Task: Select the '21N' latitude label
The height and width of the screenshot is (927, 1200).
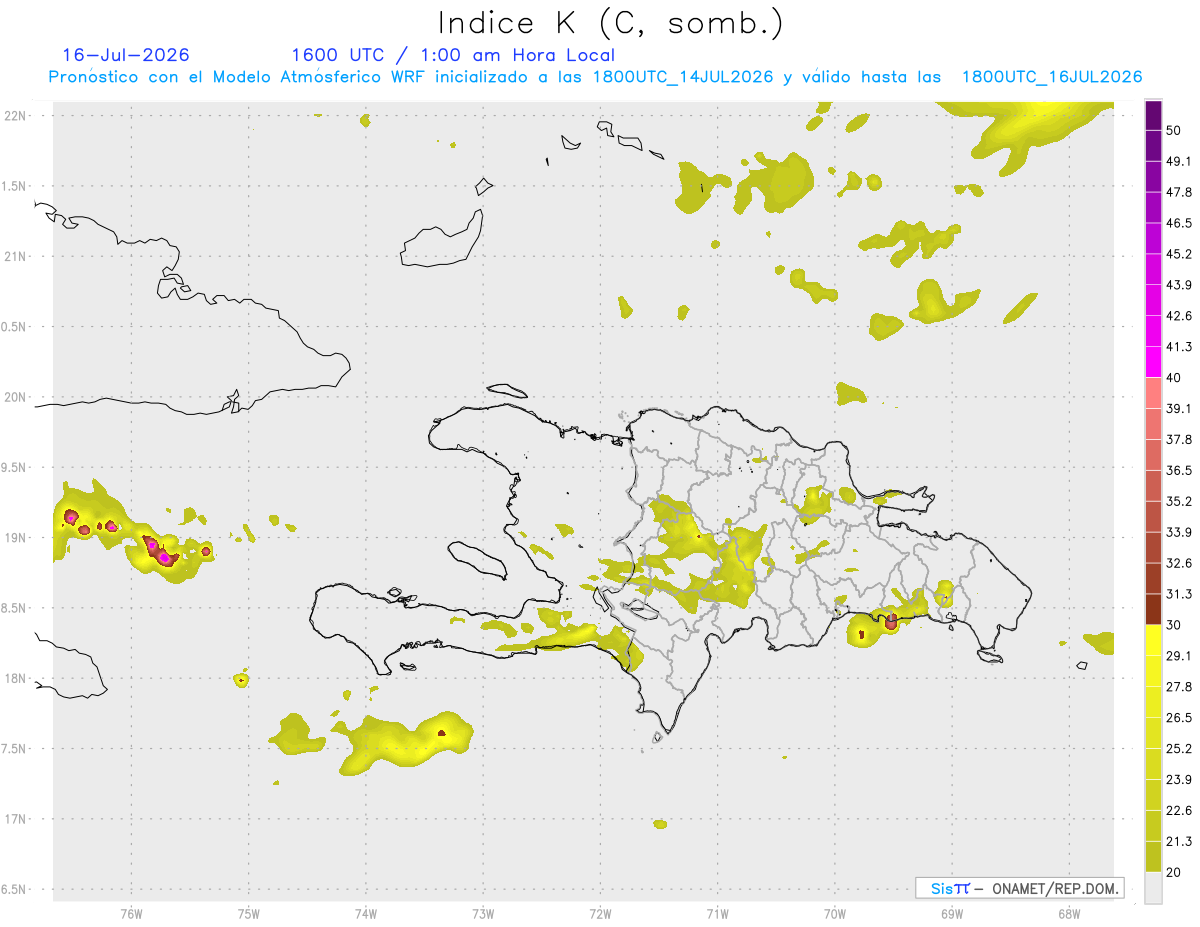Action: (x=16, y=257)
